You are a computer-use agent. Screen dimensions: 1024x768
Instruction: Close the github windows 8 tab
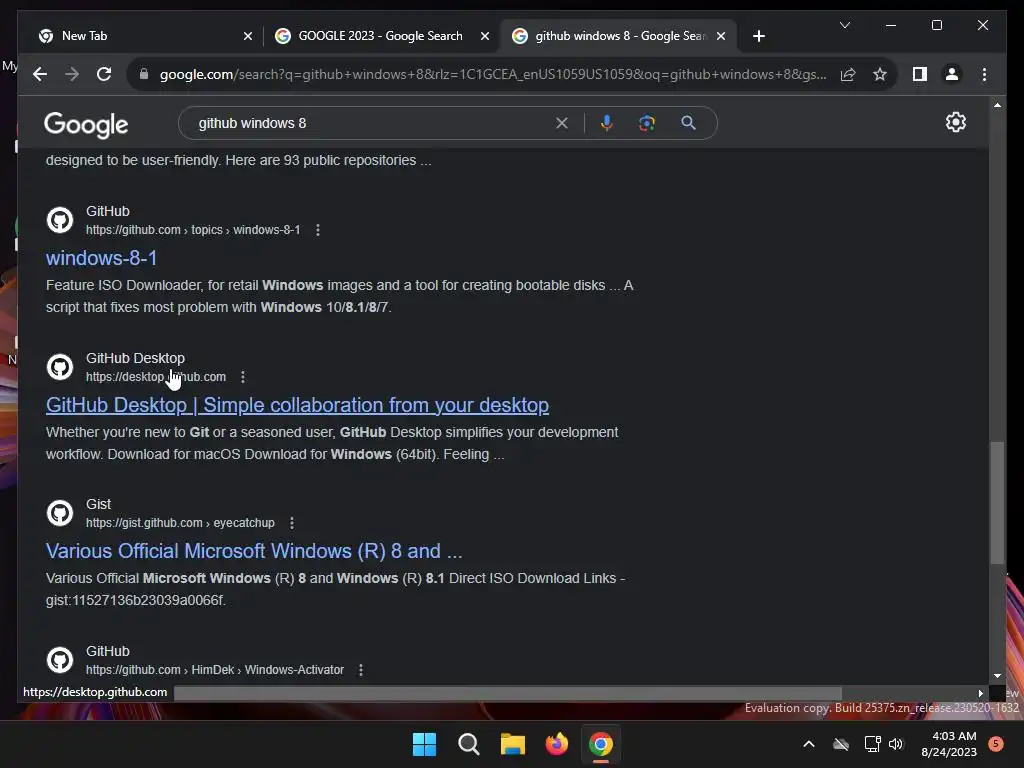pos(720,36)
